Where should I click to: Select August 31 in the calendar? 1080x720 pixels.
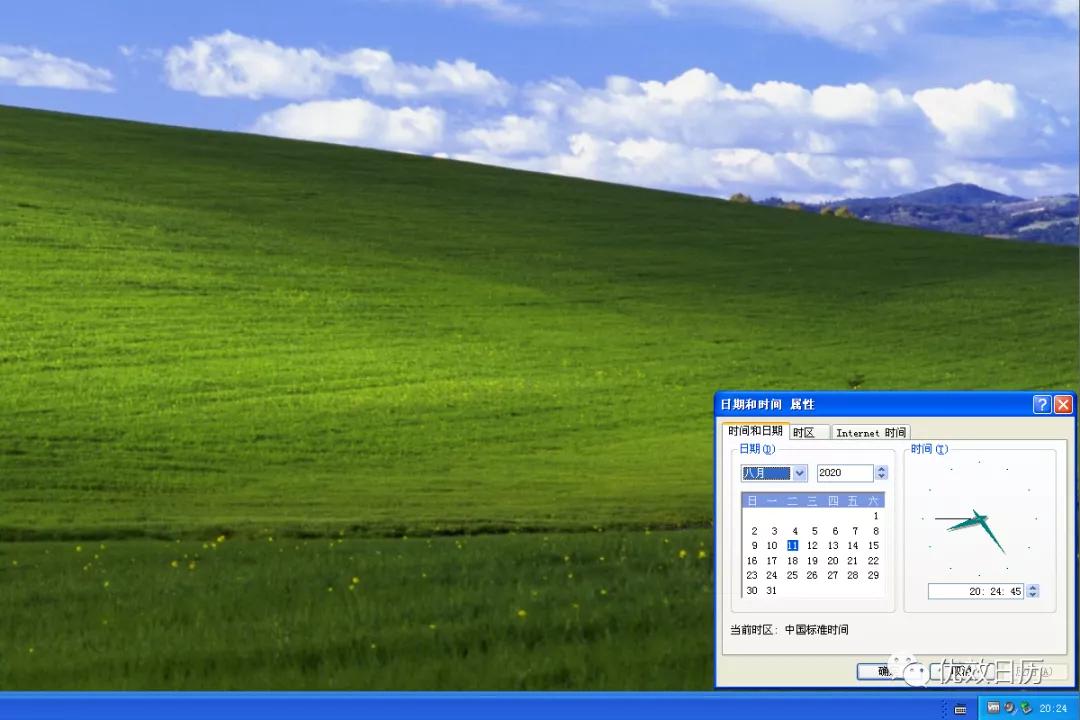click(771, 590)
